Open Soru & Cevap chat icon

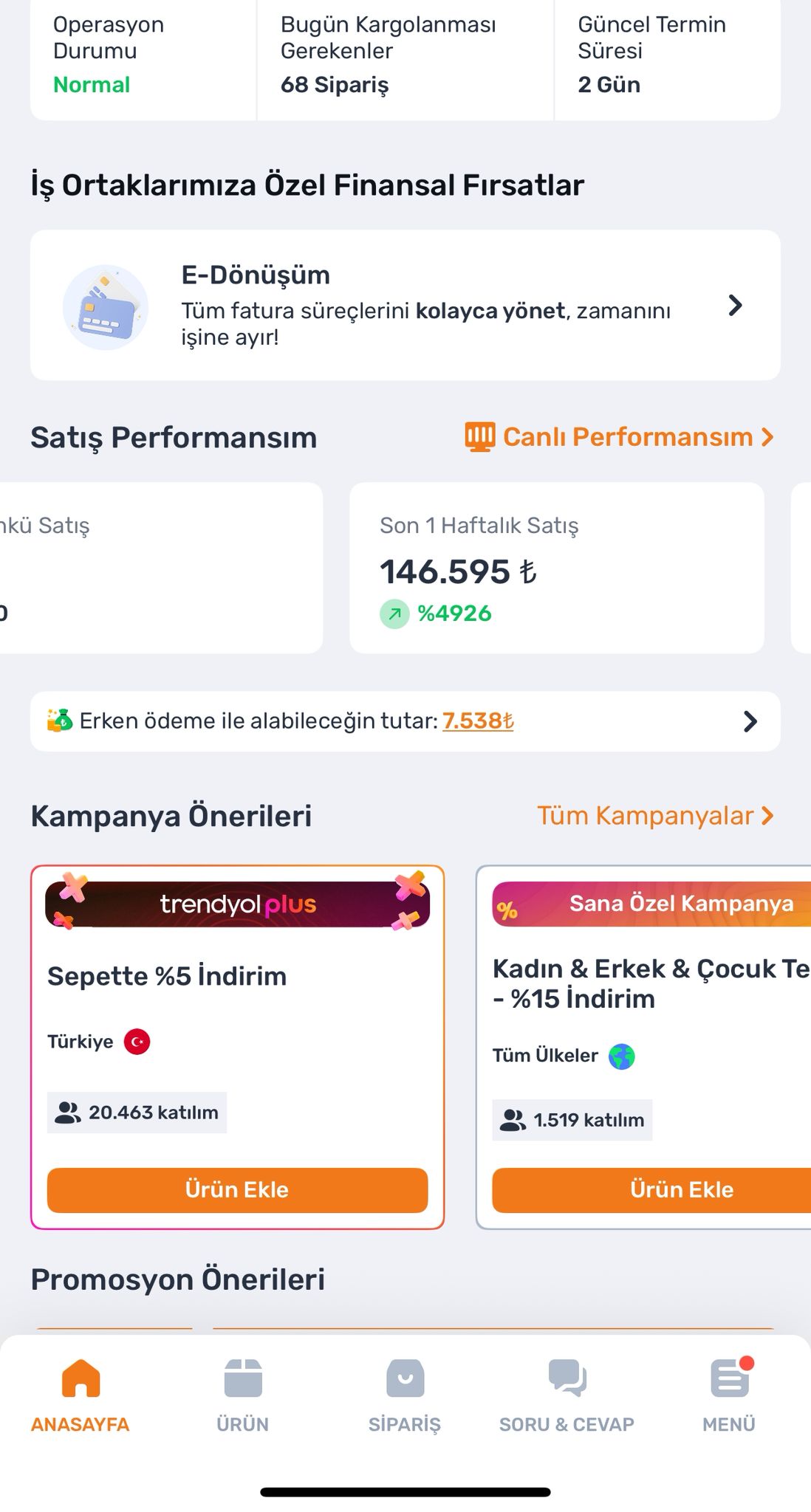coord(567,1378)
